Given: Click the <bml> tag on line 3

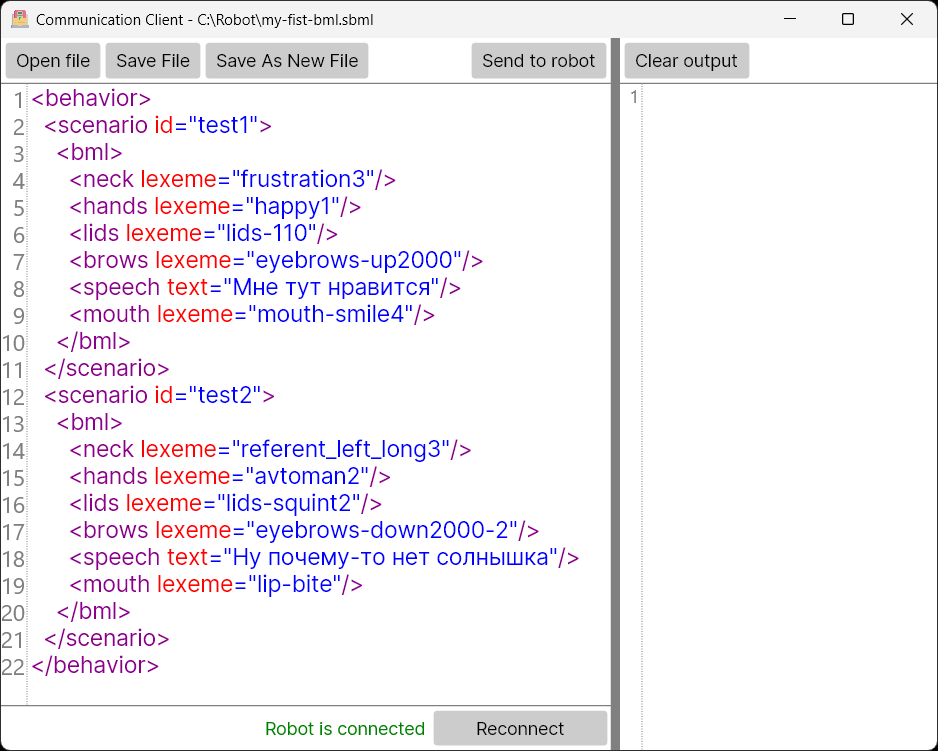Looking at the screenshot, I should pos(90,152).
